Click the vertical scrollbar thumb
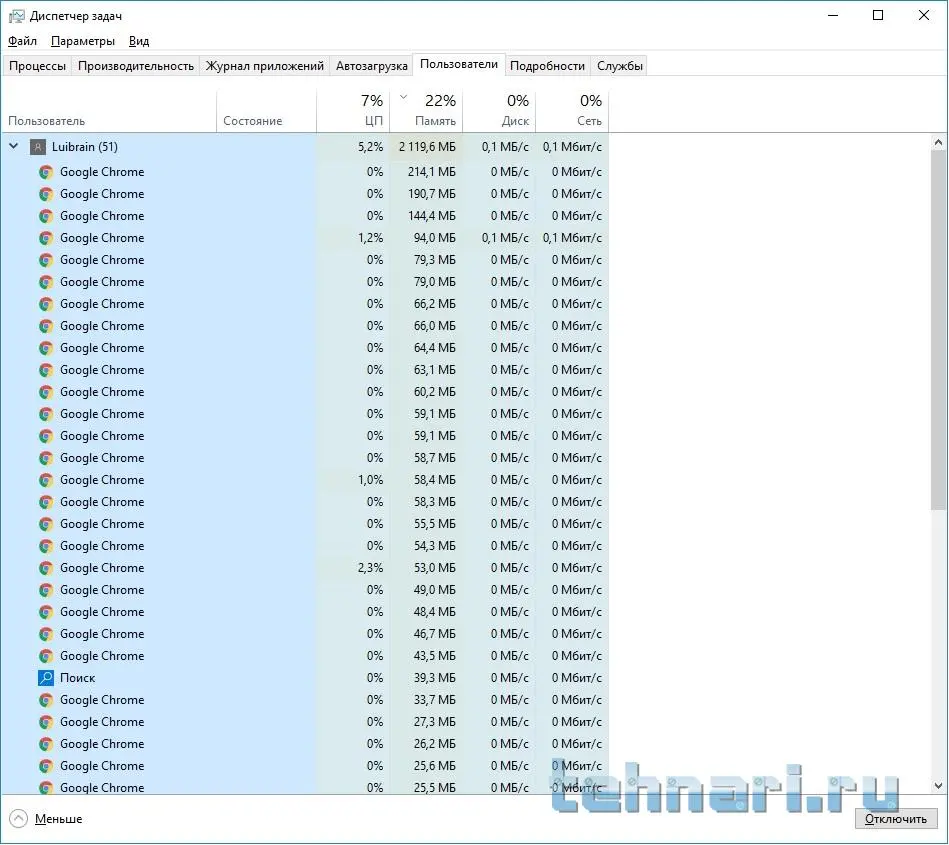 pyautogui.click(x=938, y=330)
